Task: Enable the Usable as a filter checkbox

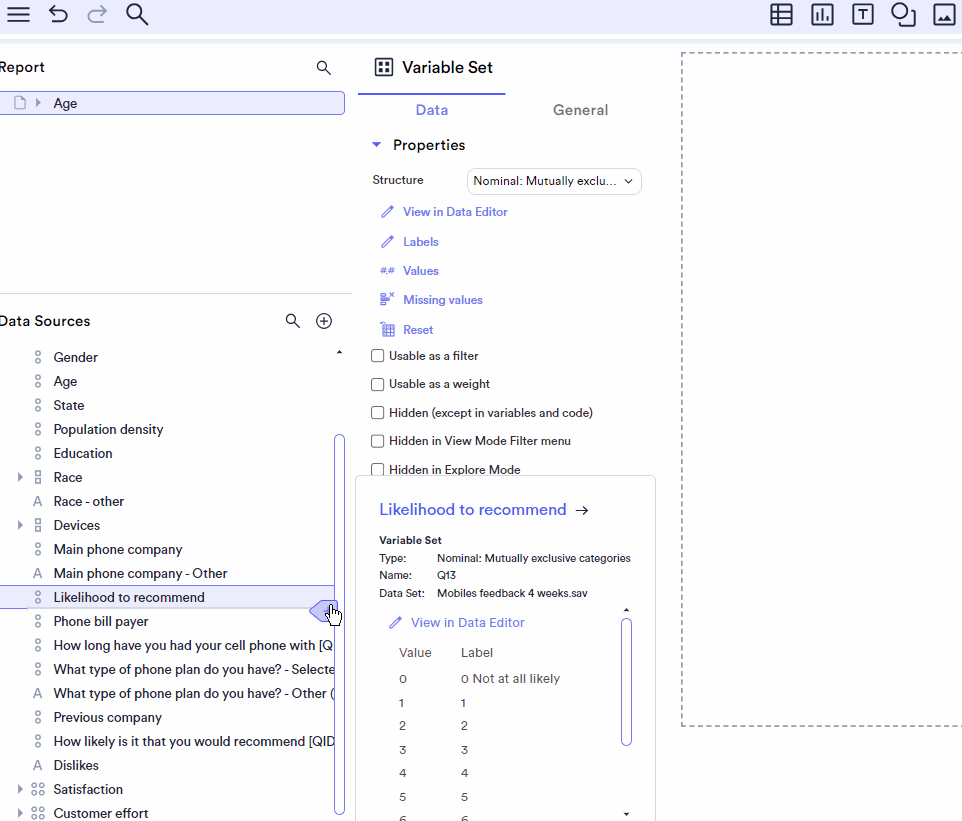Action: pyautogui.click(x=377, y=355)
